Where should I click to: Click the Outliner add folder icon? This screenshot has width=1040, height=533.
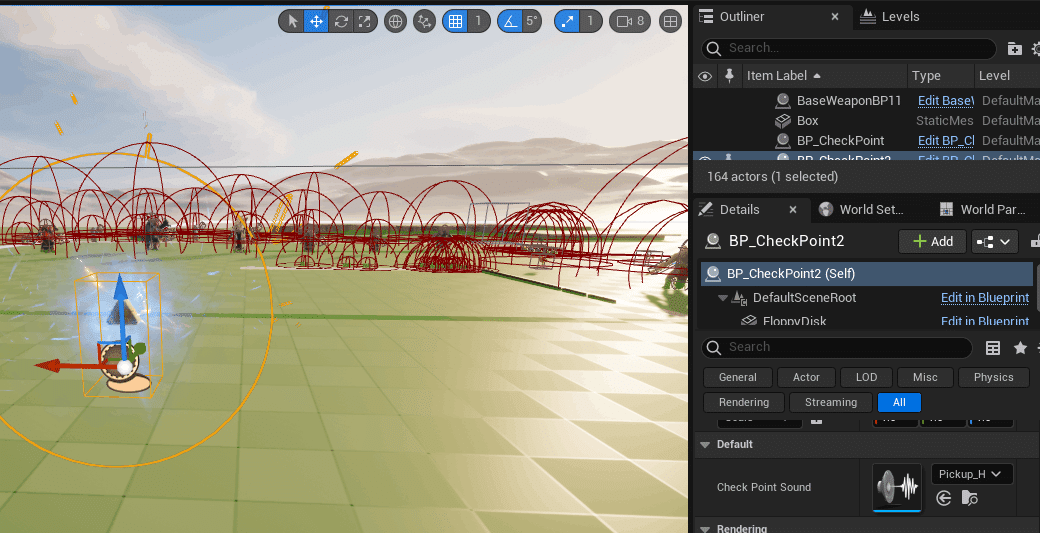coord(1014,48)
